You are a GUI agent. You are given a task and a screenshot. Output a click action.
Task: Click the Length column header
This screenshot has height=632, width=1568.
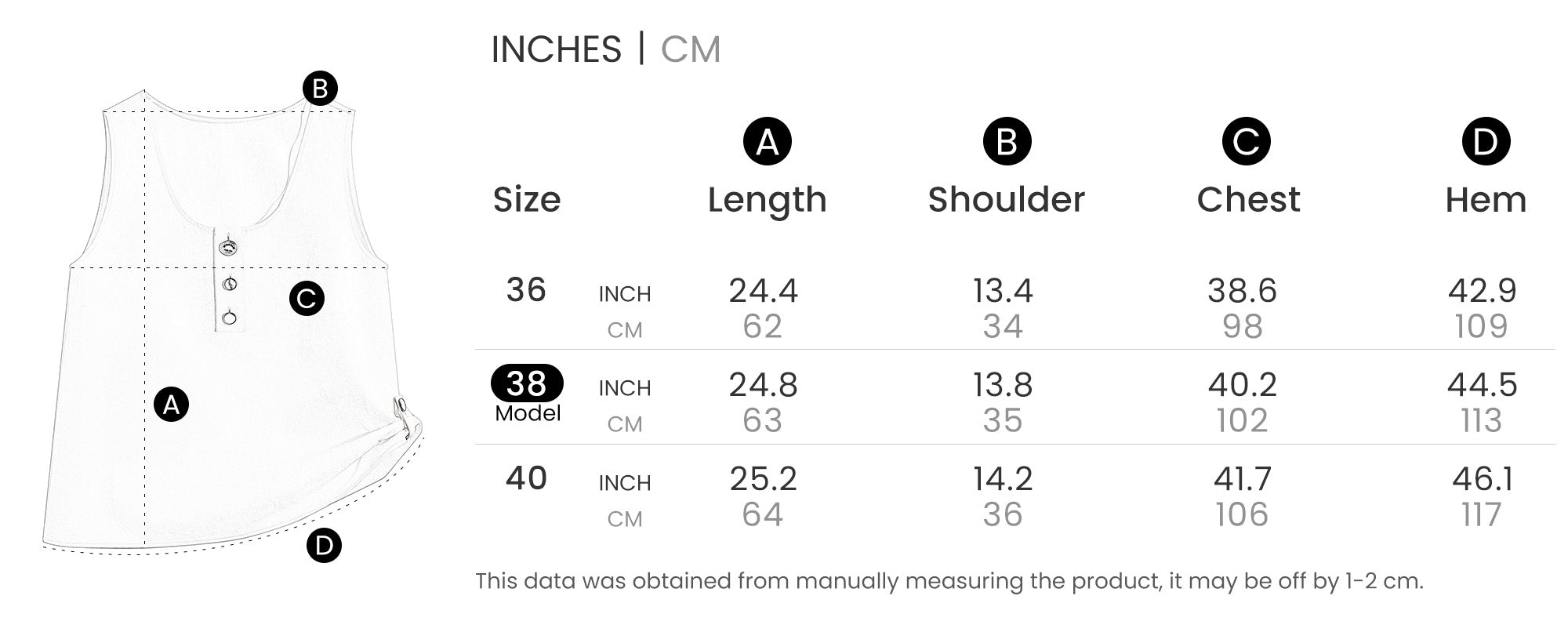coord(767,200)
